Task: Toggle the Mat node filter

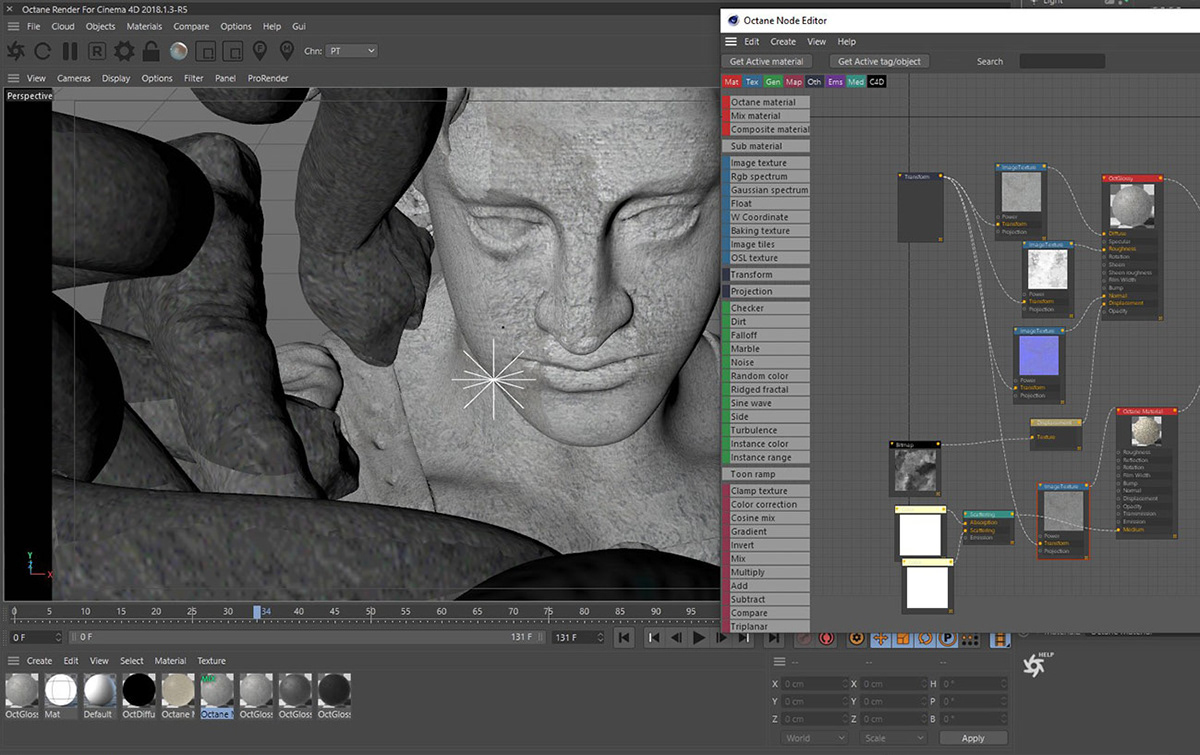Action: click(731, 82)
